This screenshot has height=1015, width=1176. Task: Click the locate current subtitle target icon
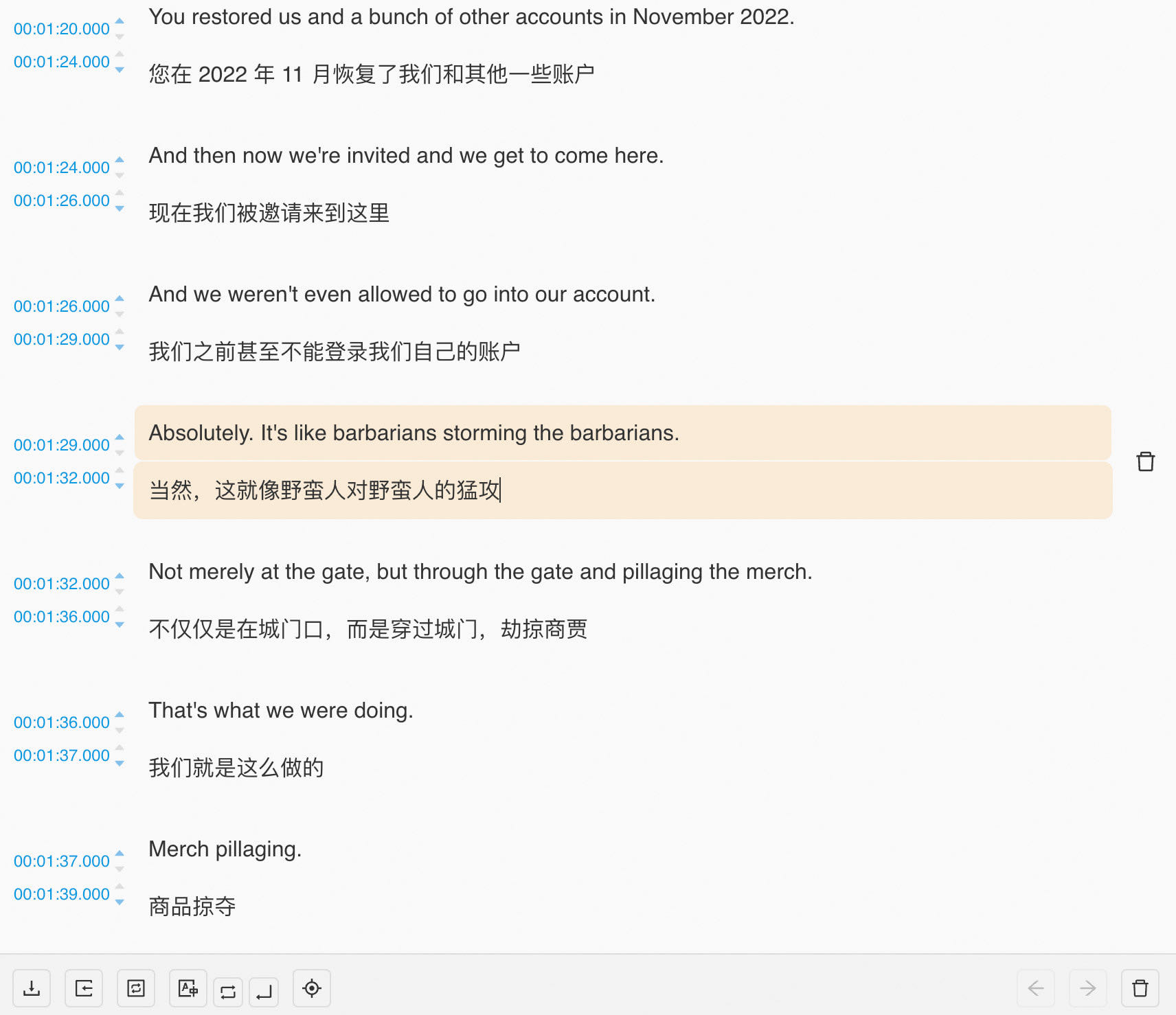312,989
